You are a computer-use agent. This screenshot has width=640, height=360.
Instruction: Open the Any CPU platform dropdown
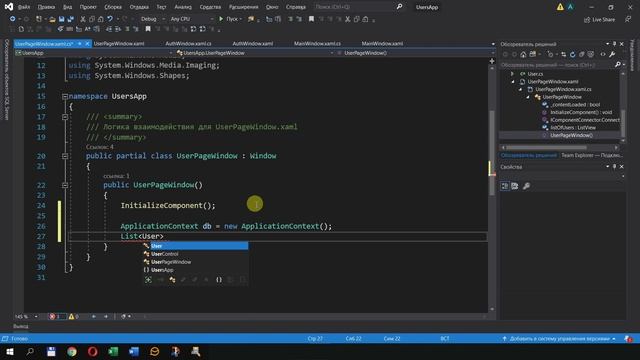pyautogui.click(x=191, y=19)
